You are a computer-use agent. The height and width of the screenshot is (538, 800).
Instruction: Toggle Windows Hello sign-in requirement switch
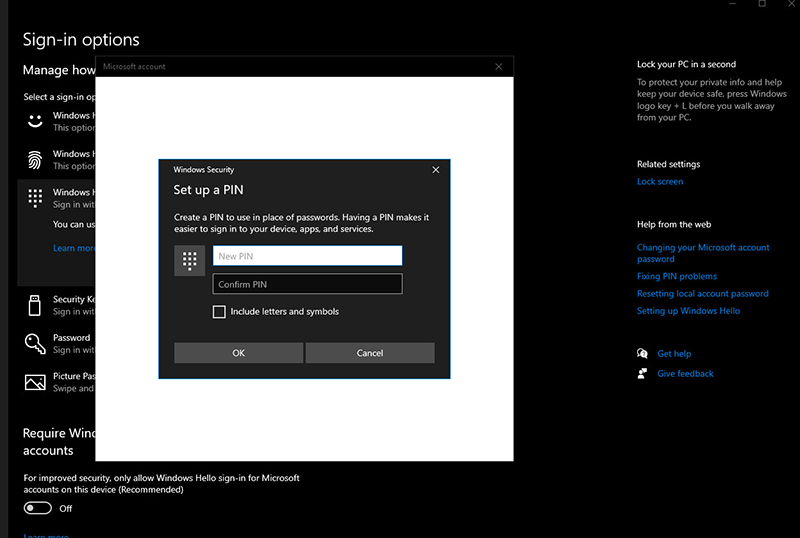(x=37, y=508)
